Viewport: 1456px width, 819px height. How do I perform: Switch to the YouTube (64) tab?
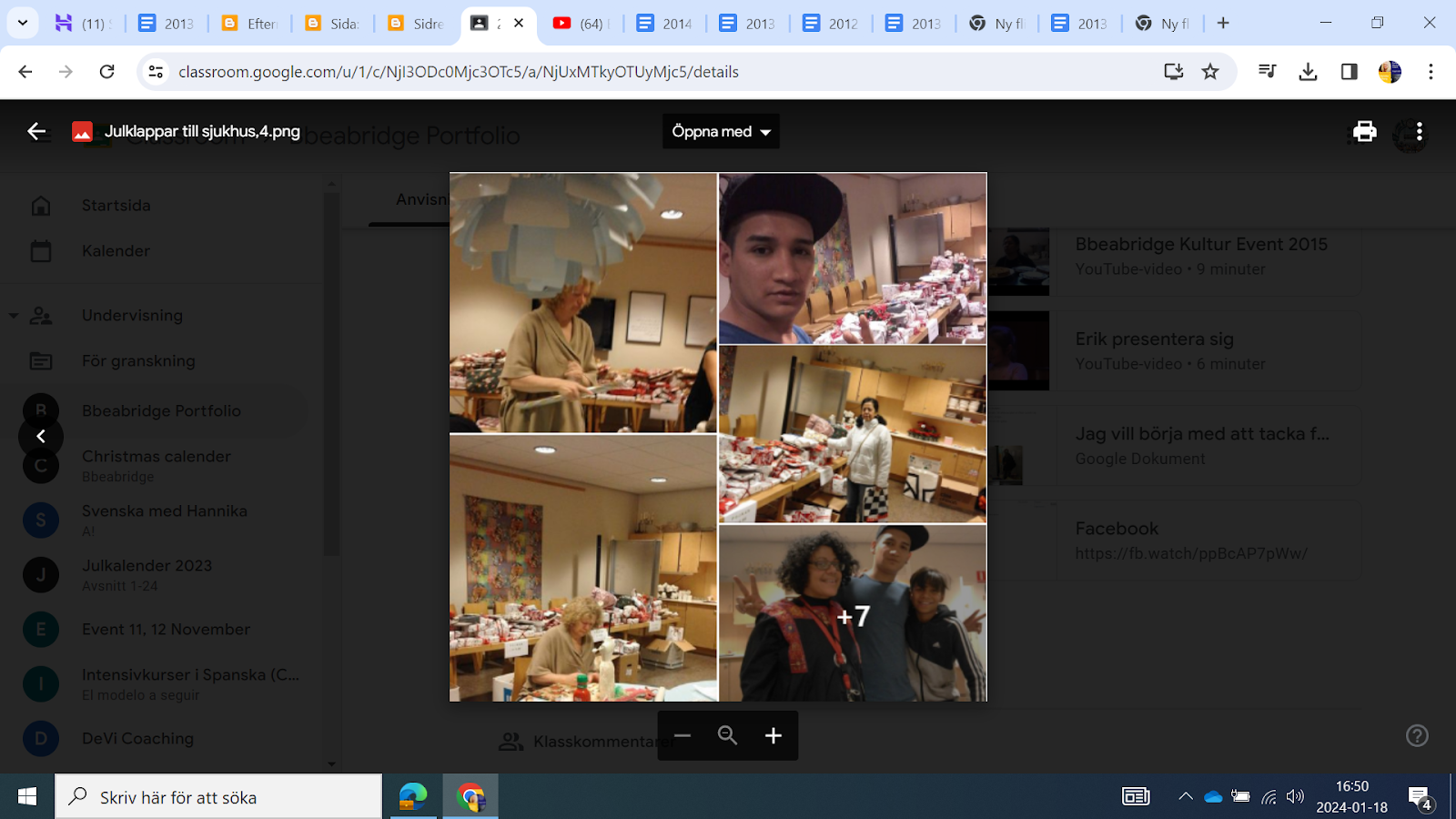[581, 24]
